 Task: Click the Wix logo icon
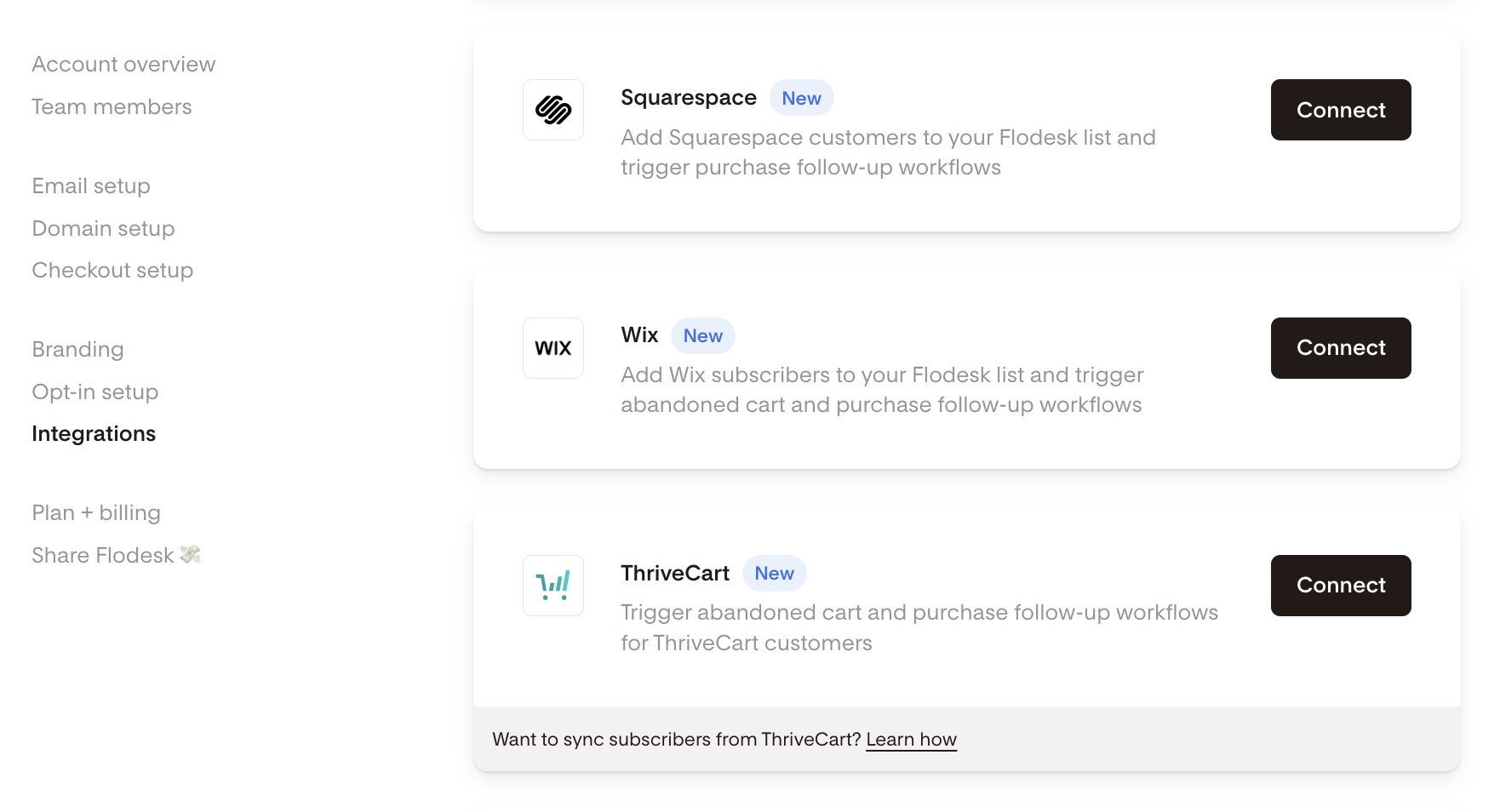[553, 348]
